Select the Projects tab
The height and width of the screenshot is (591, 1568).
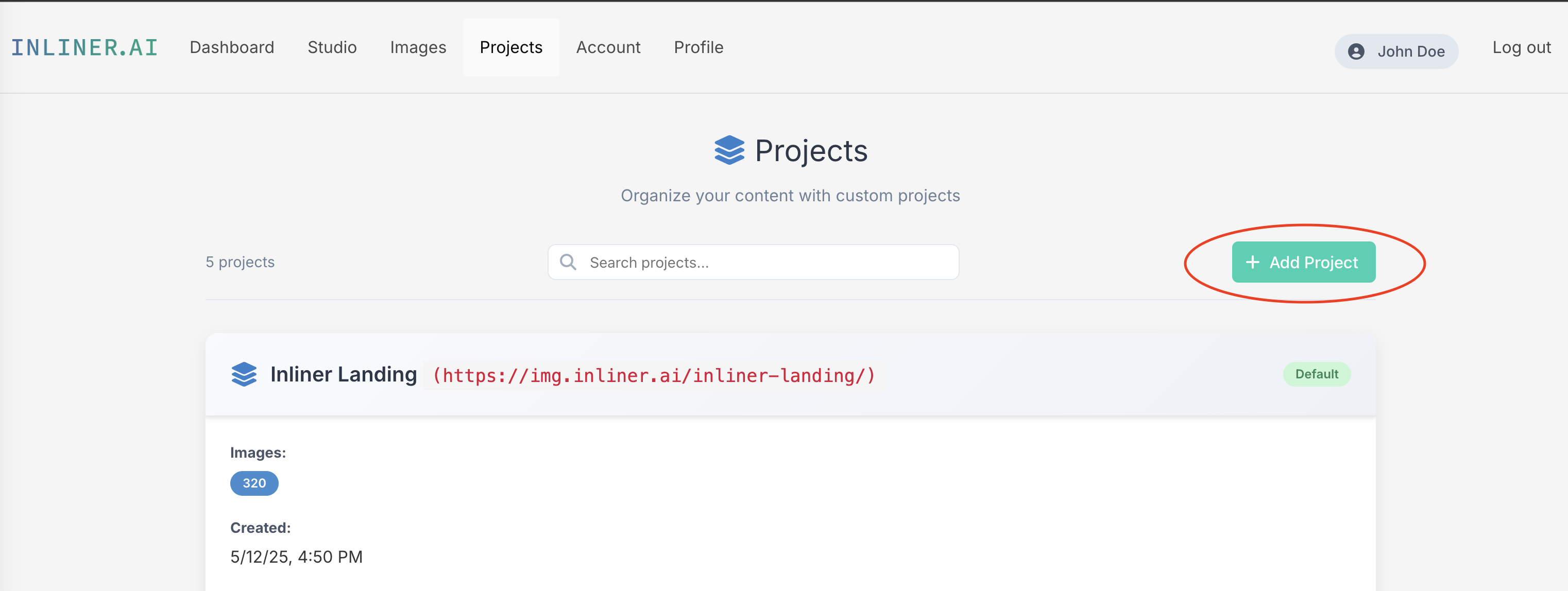tap(510, 47)
